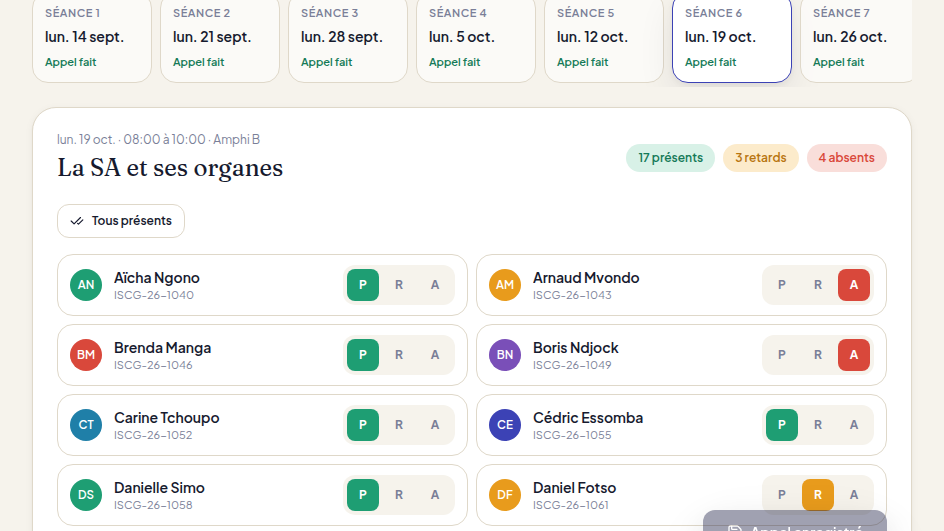Screen dimensions: 944x531
Task: Switch to Séance 4 lun. 5 oct.
Action: (476, 40)
